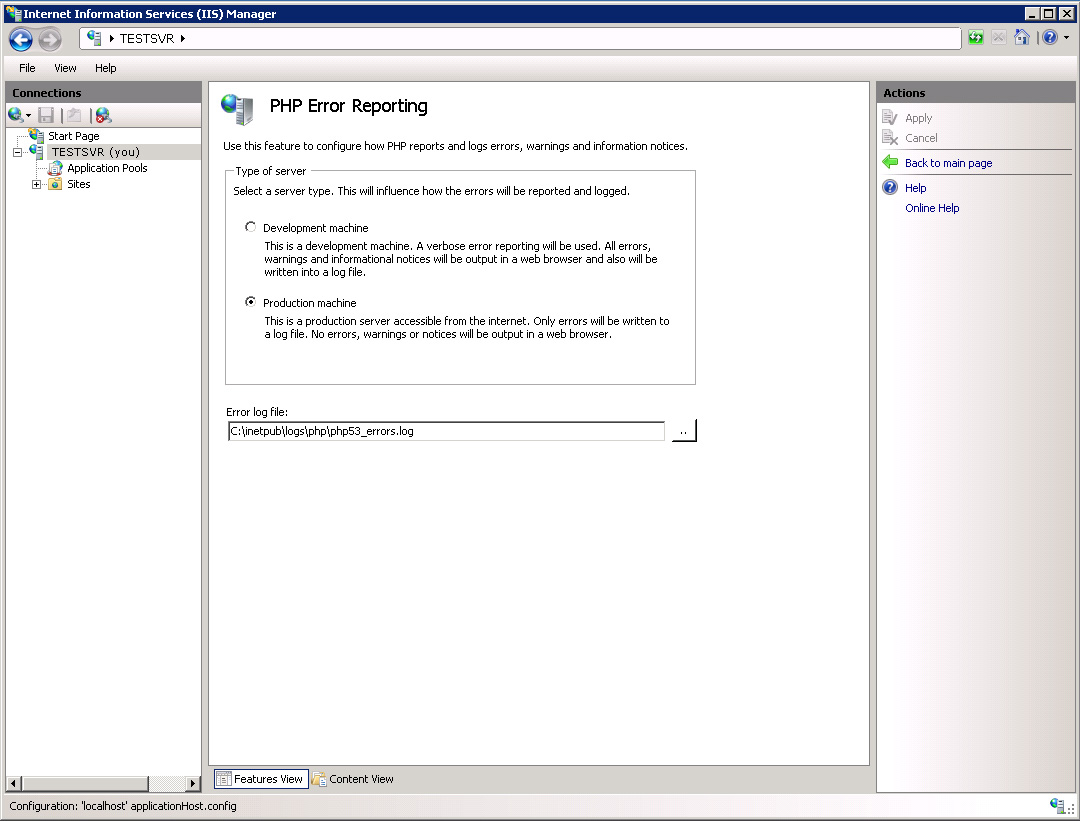
Task: Click Delete Connection icon in Connections toolbar
Action: [x=103, y=115]
